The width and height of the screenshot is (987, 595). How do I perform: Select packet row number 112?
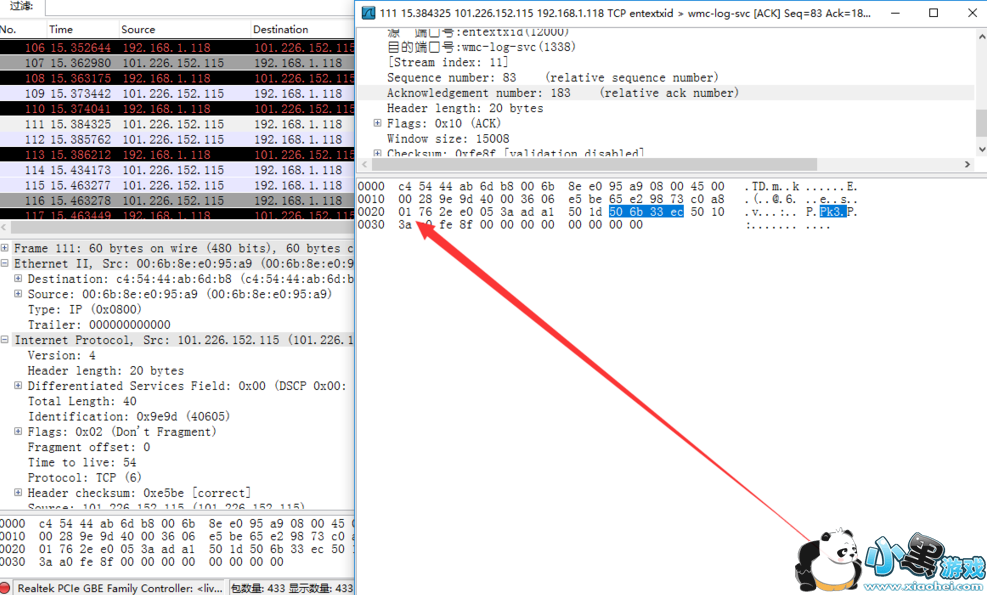177,139
